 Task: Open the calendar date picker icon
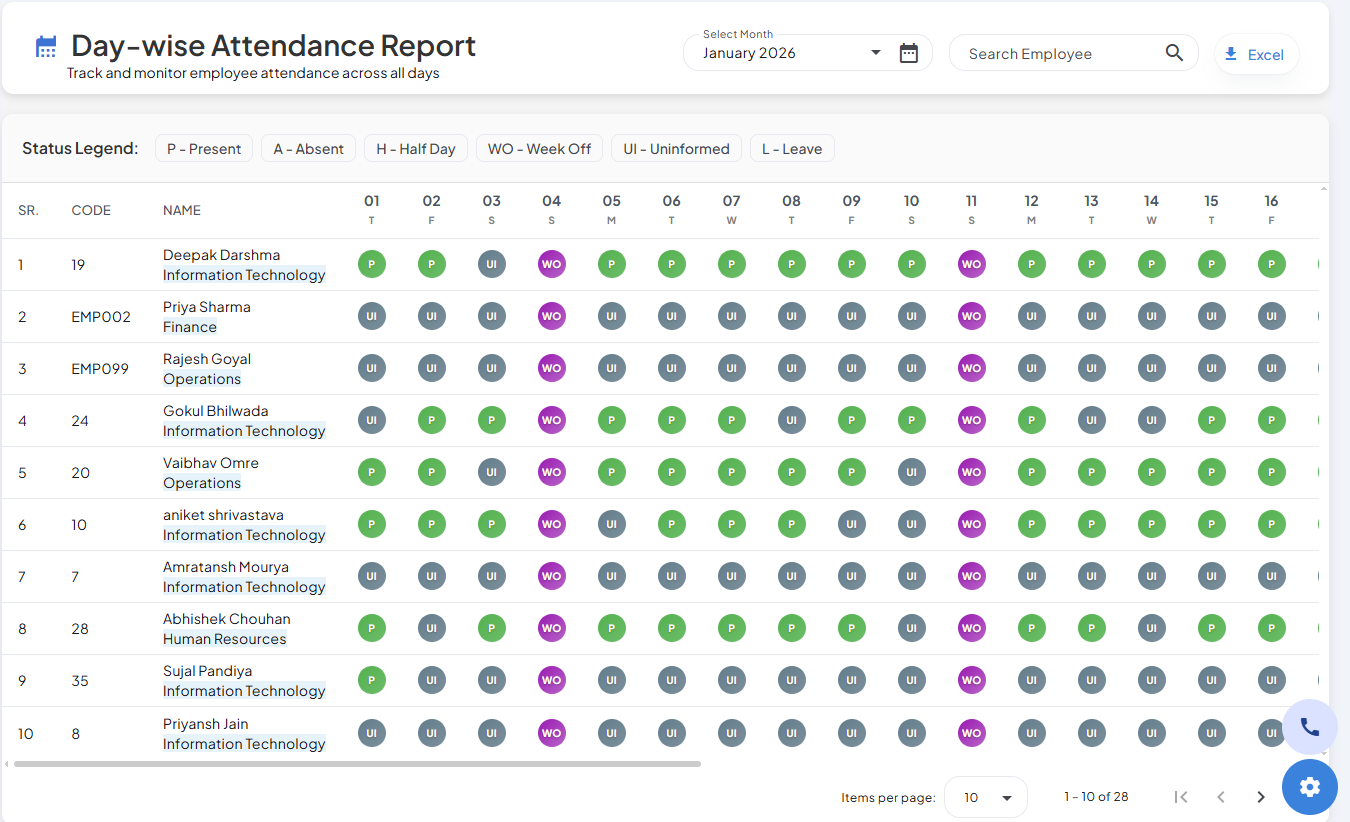click(x=908, y=53)
